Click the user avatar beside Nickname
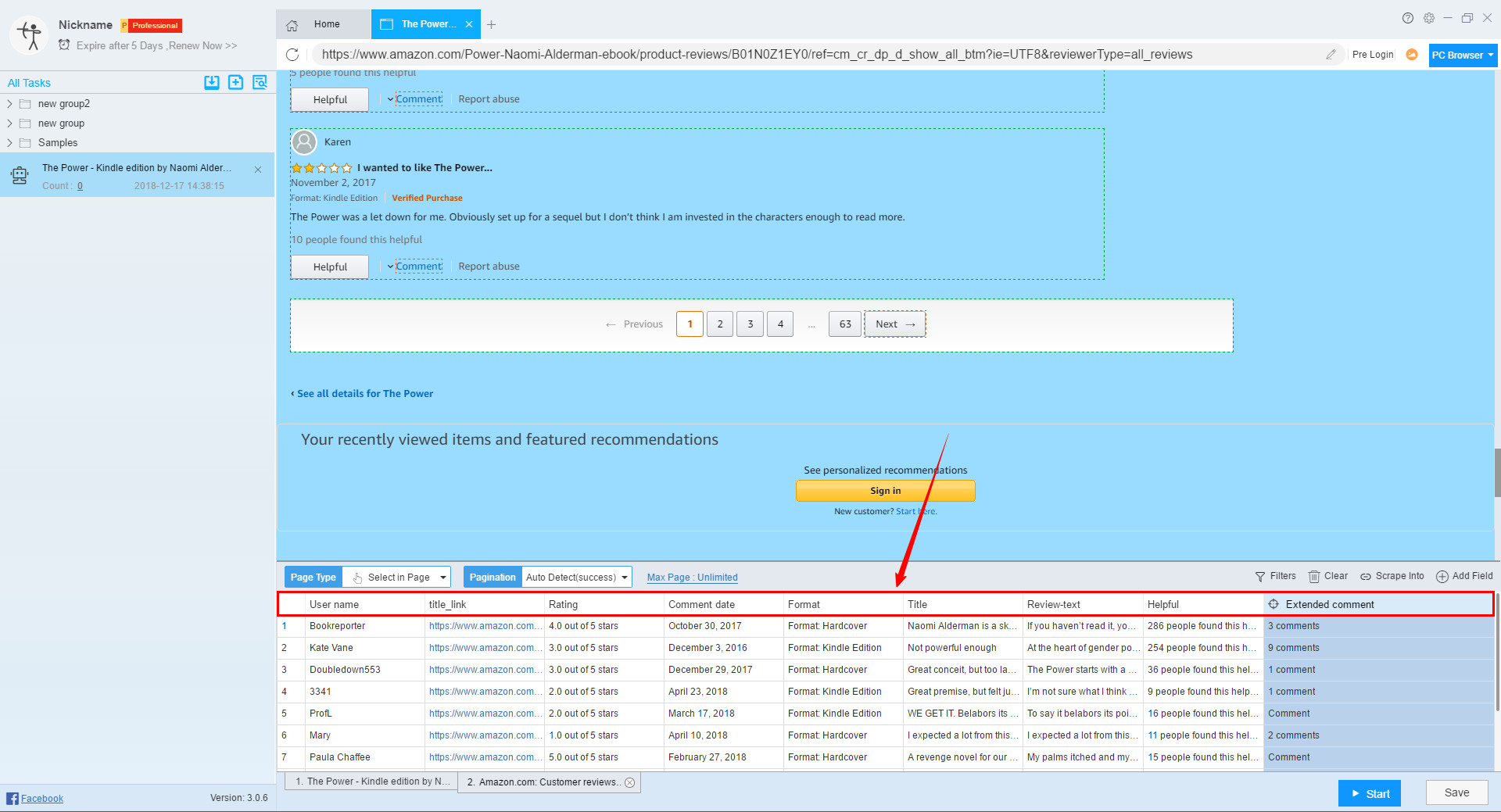 [x=30, y=34]
